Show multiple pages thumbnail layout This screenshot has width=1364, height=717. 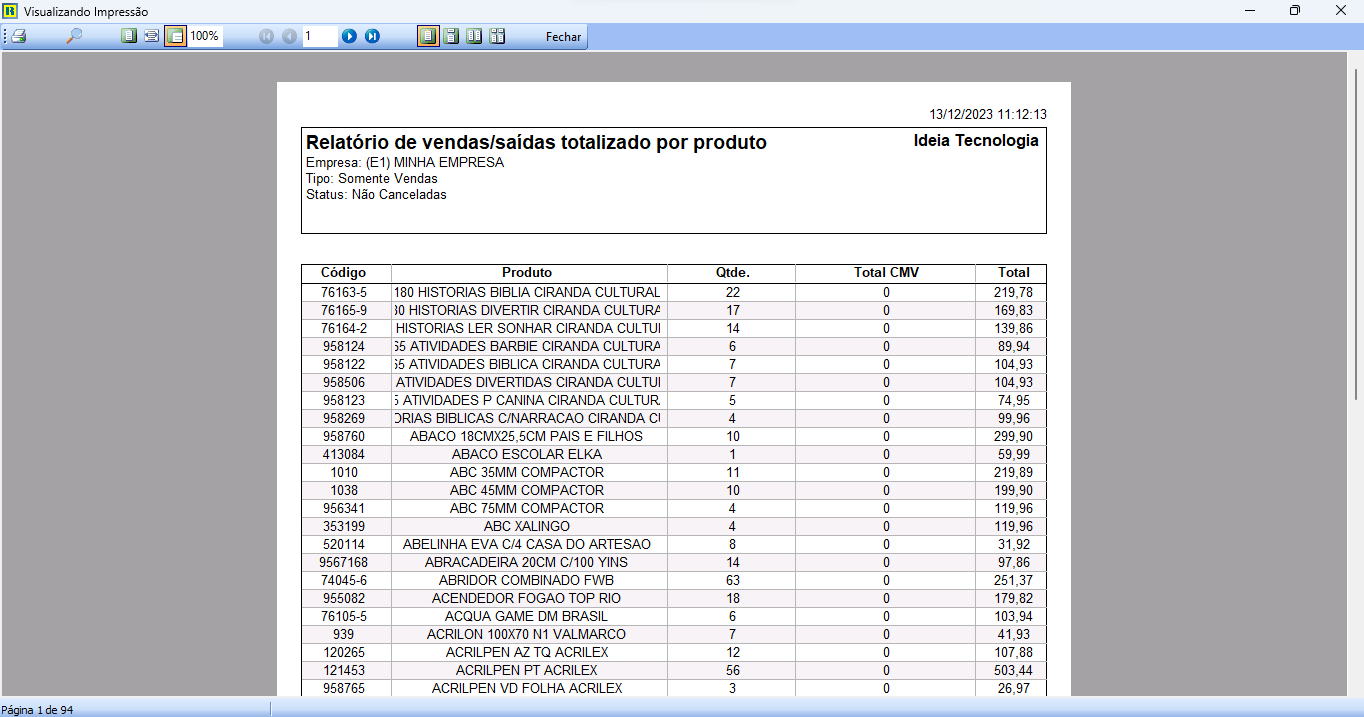click(x=497, y=36)
